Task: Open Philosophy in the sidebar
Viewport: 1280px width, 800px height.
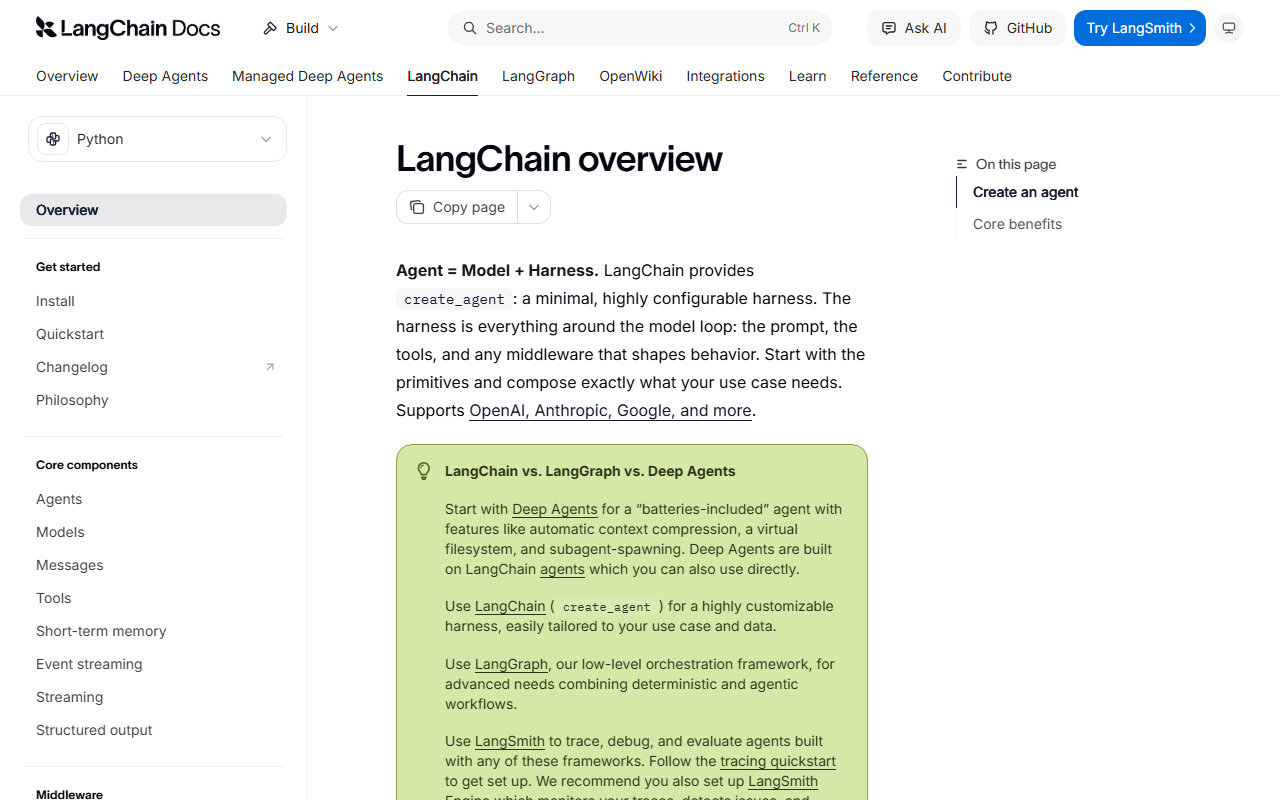Action: (72, 400)
